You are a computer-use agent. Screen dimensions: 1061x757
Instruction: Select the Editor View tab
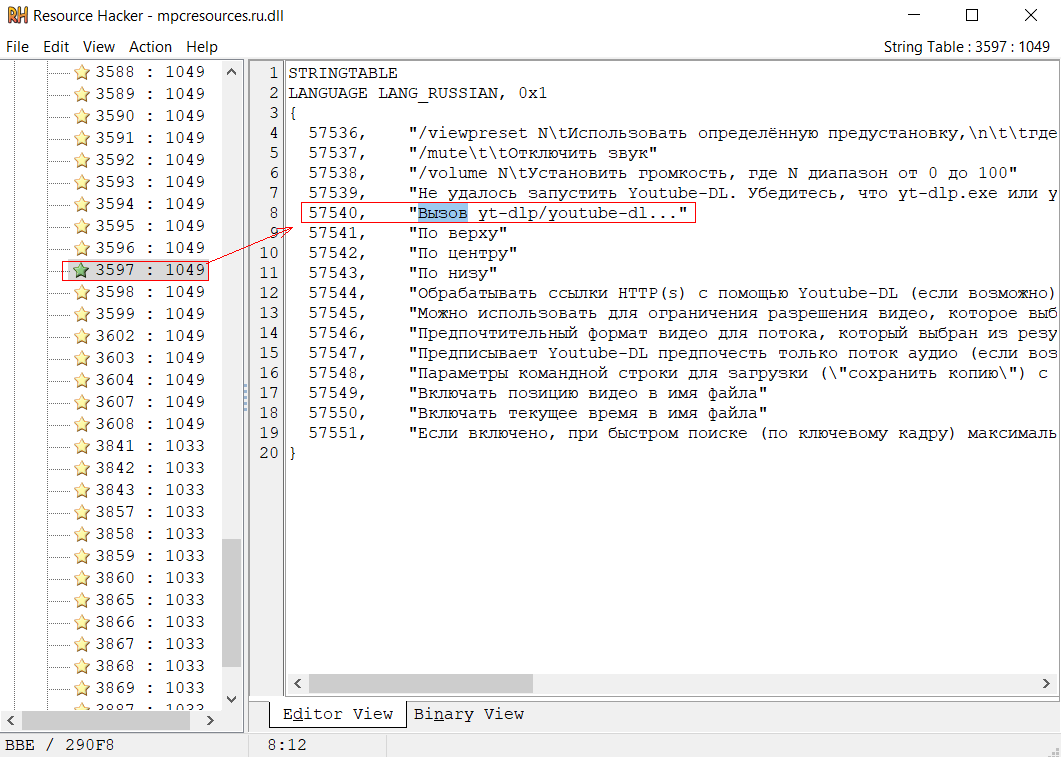click(x=338, y=714)
